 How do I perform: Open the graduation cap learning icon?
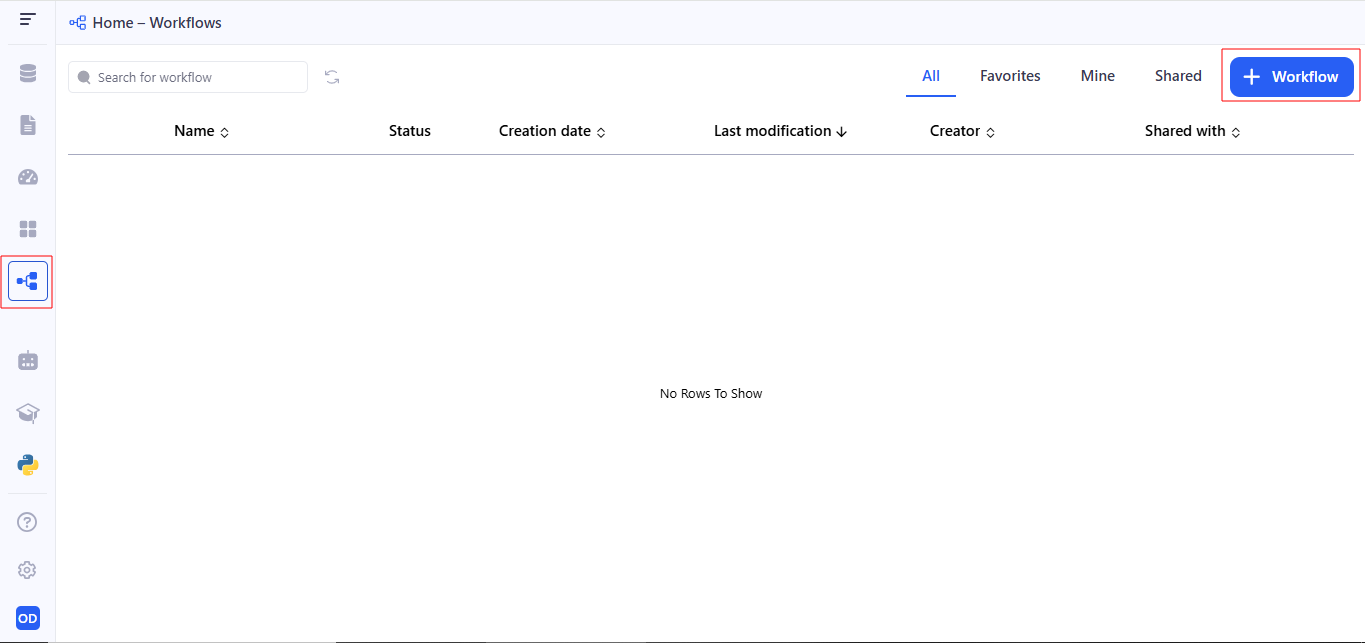(x=28, y=413)
